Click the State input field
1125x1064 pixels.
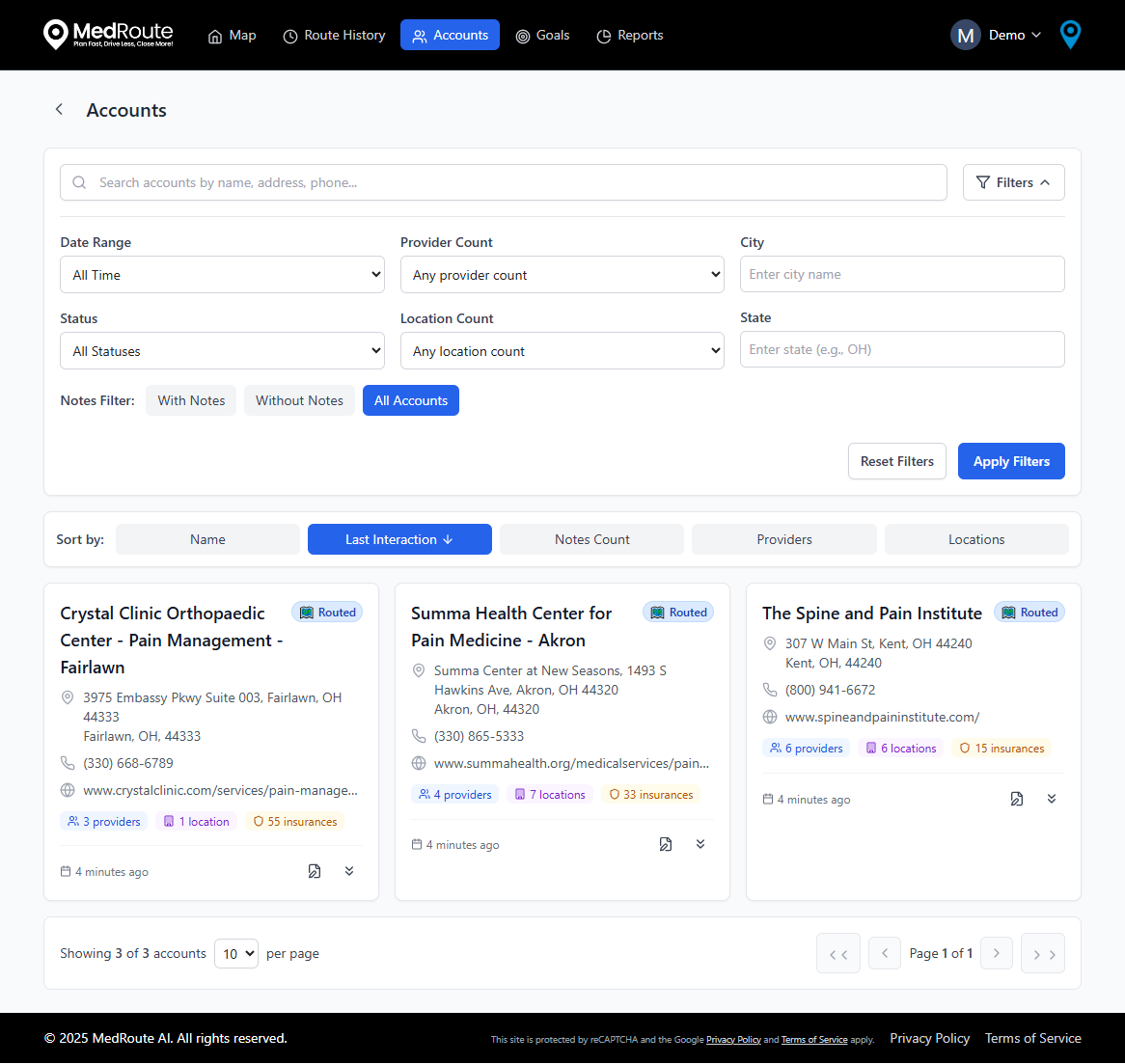pos(902,349)
